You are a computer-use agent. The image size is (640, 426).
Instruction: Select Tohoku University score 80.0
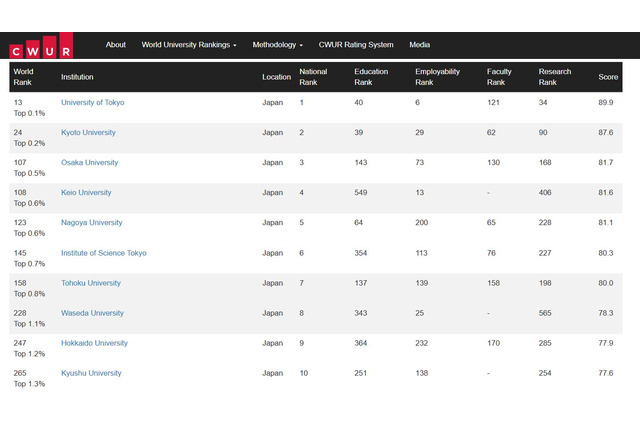tap(606, 283)
